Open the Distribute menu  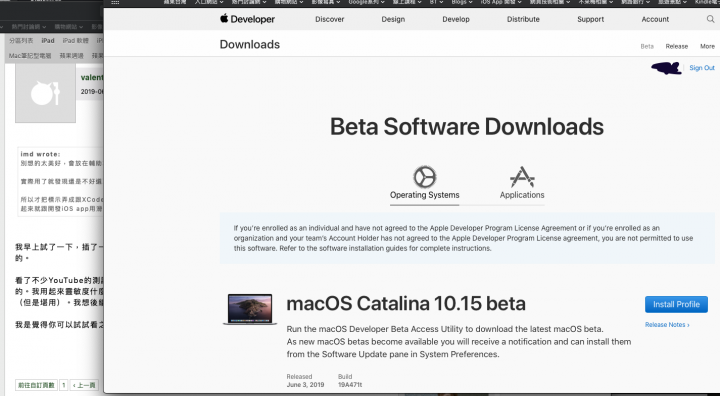tap(523, 19)
